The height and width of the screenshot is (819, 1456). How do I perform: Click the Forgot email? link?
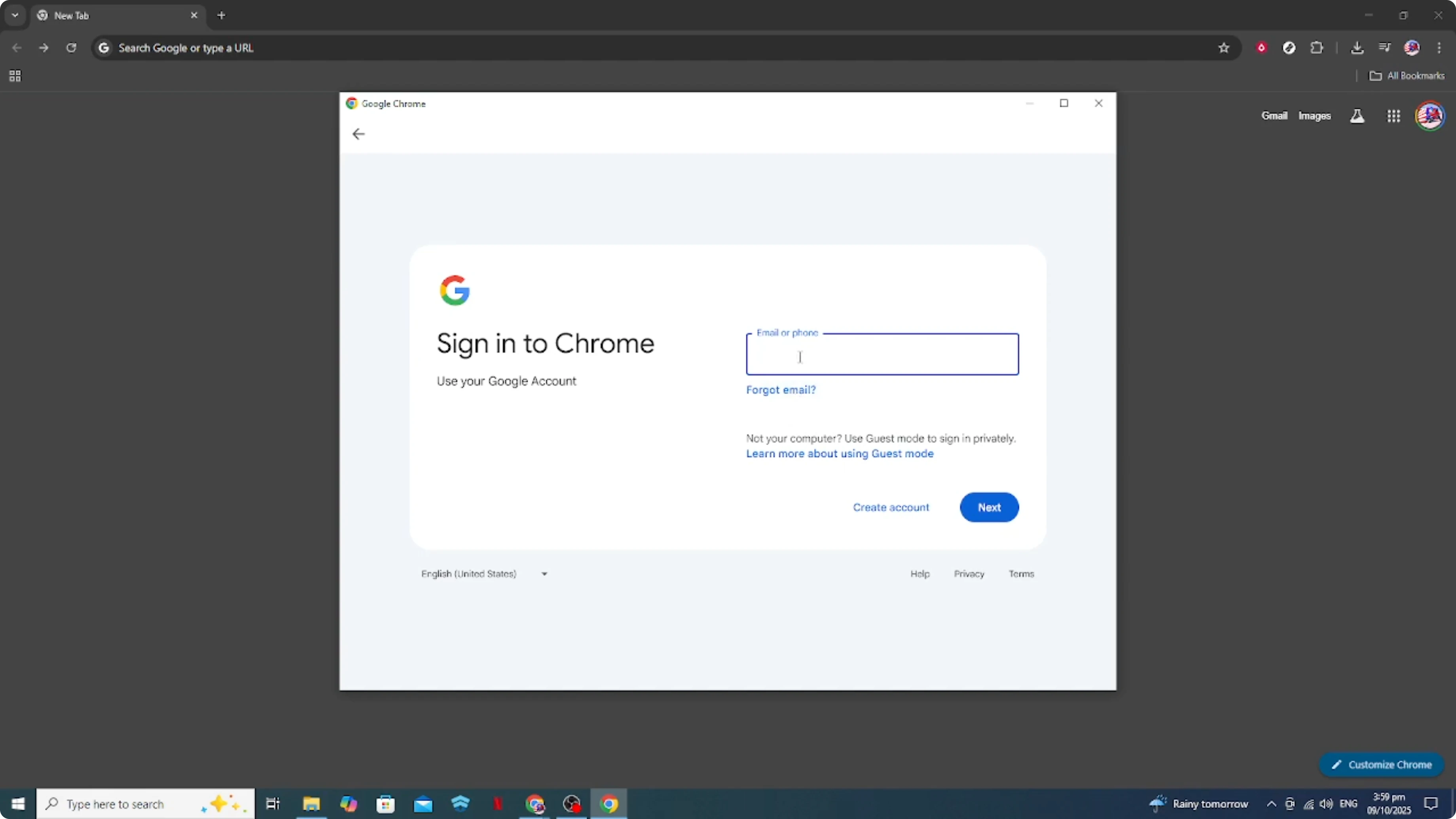coord(781,390)
